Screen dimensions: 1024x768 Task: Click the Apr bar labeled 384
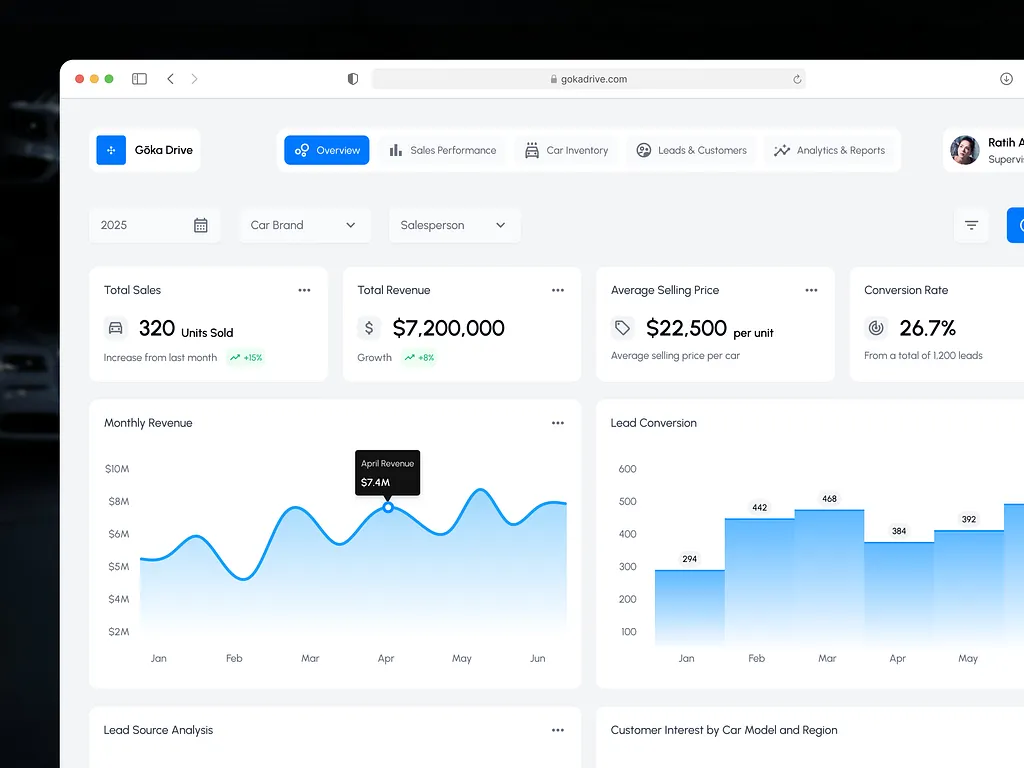pyautogui.click(x=899, y=594)
